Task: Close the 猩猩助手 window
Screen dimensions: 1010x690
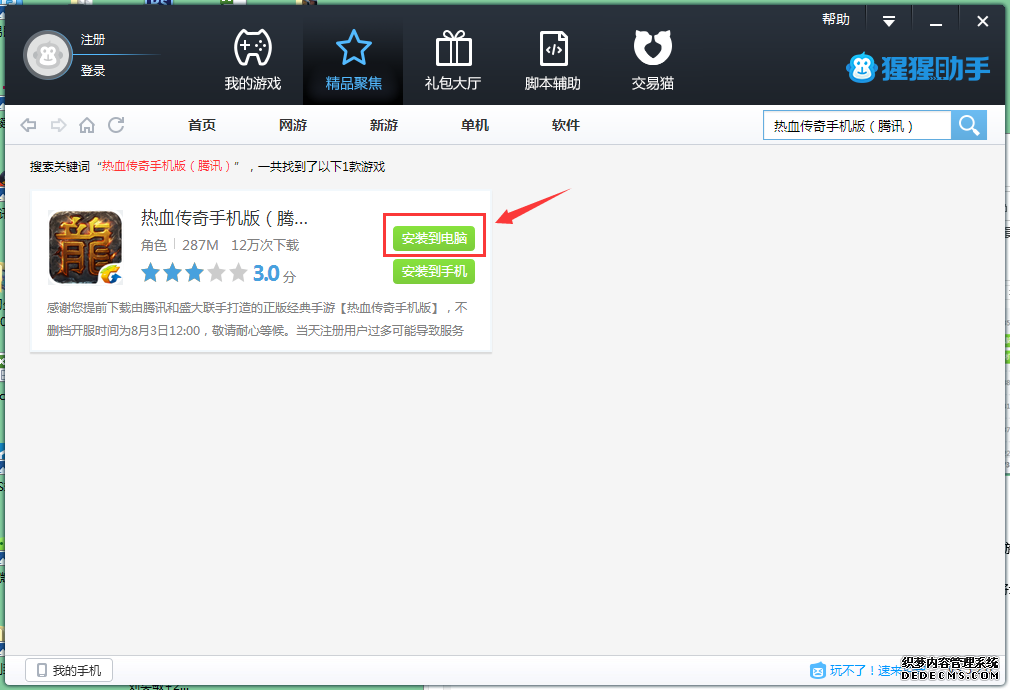Action: 982,21
